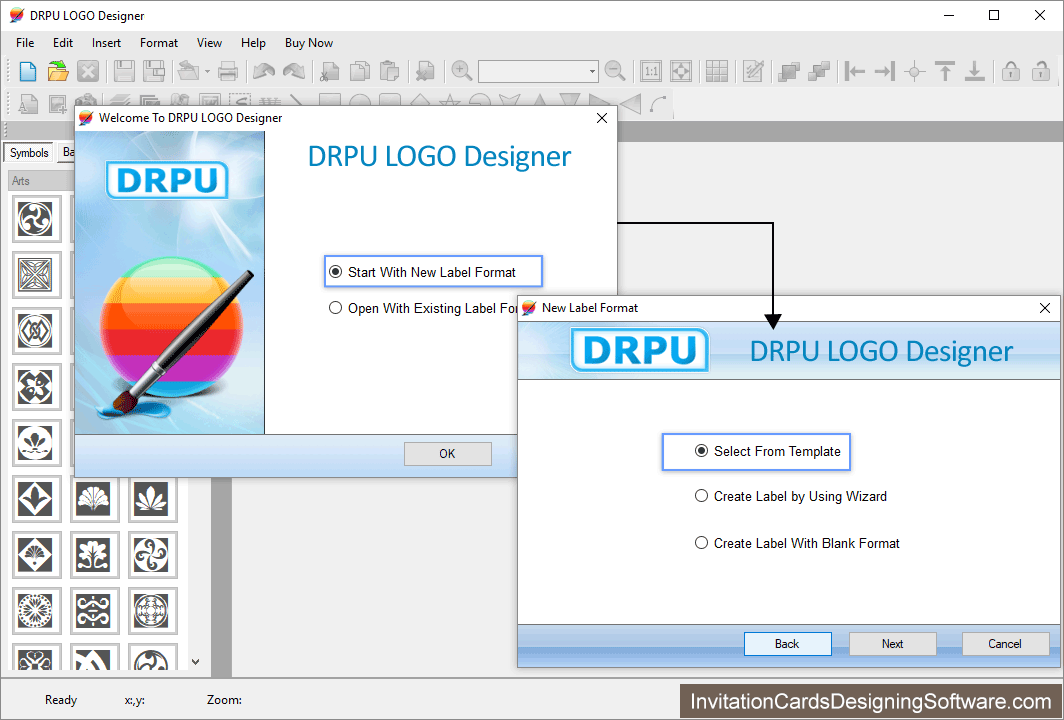This screenshot has height=720, width=1064.
Task: Select Open With Existing Label Format option
Action: click(423, 308)
